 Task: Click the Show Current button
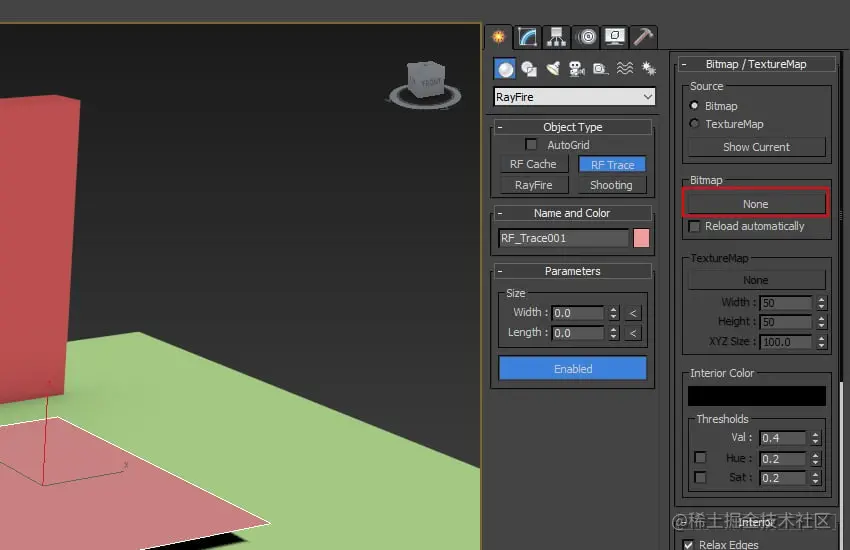coord(756,147)
